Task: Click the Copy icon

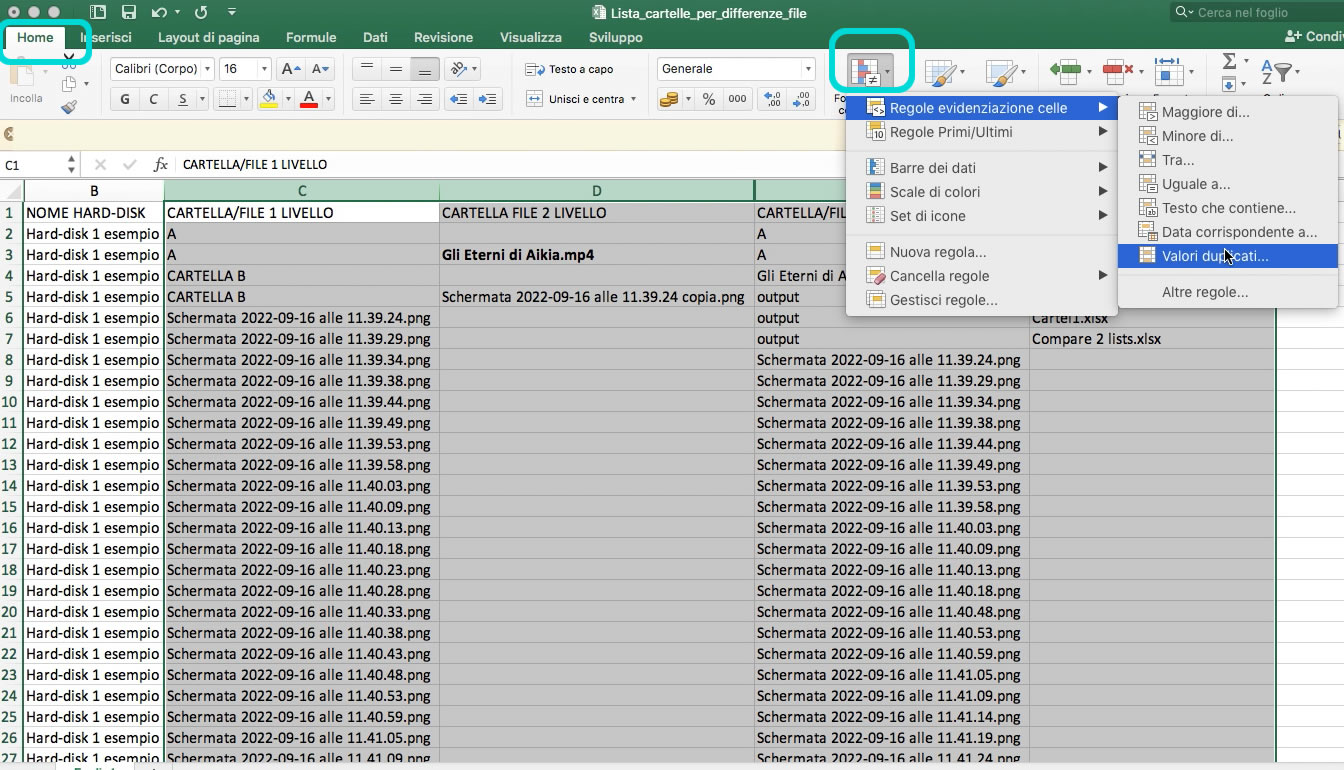Action: [69, 84]
